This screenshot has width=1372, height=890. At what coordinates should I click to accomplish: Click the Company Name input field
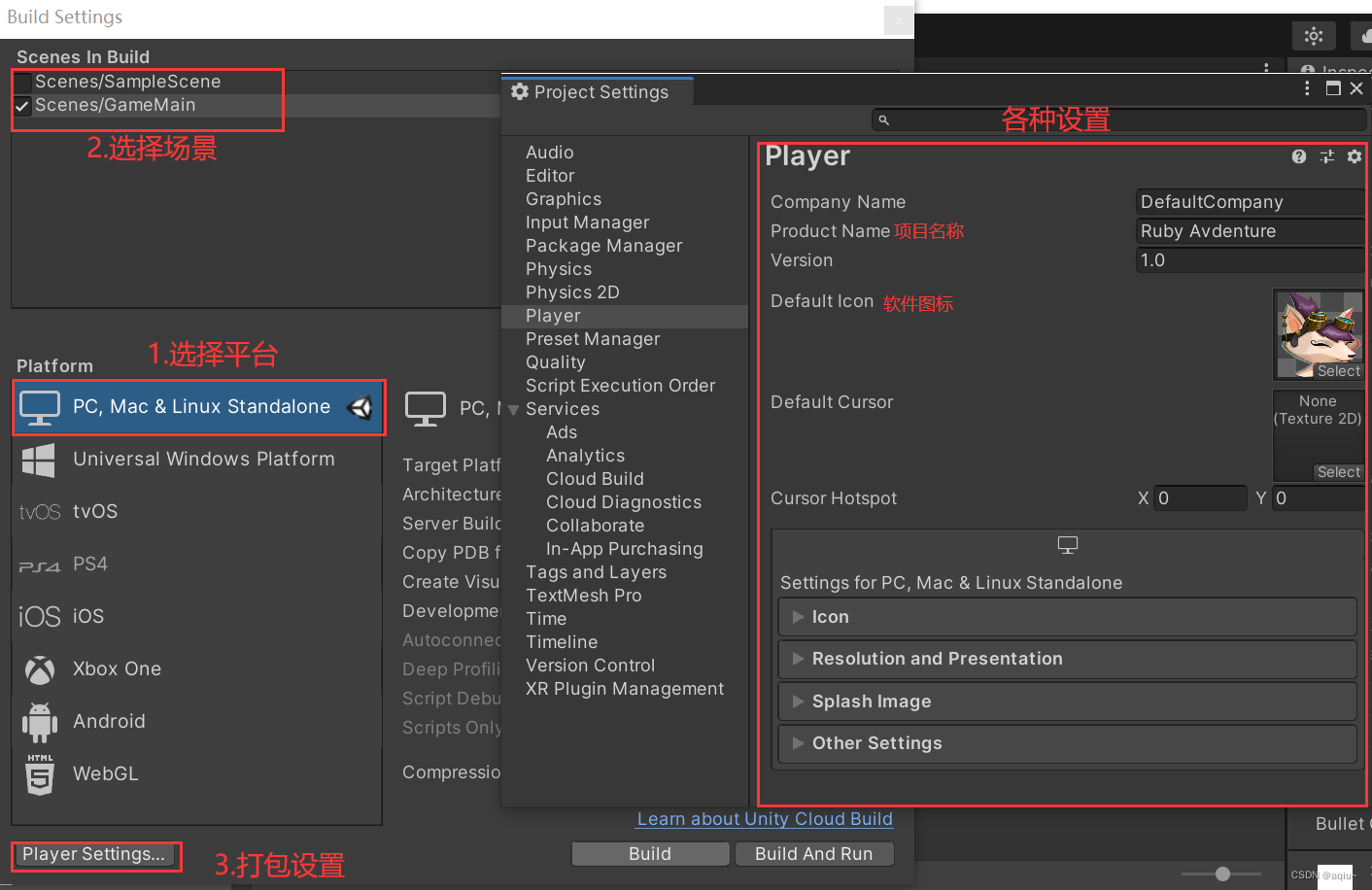click(x=1251, y=202)
